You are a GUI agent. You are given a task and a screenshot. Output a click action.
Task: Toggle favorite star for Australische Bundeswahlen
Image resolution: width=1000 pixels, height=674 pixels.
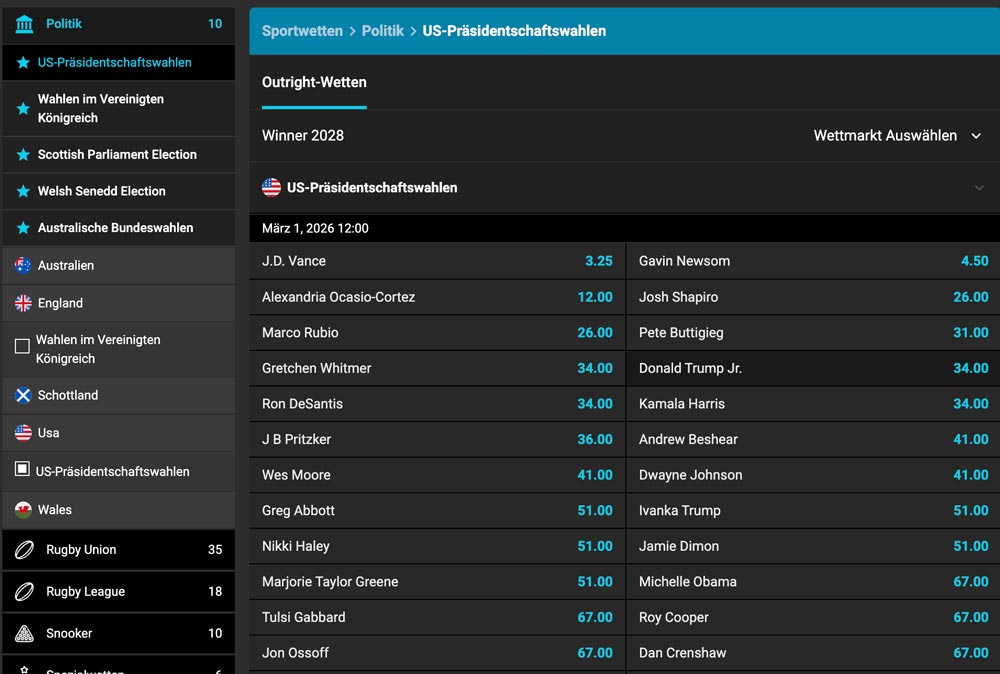click(23, 228)
